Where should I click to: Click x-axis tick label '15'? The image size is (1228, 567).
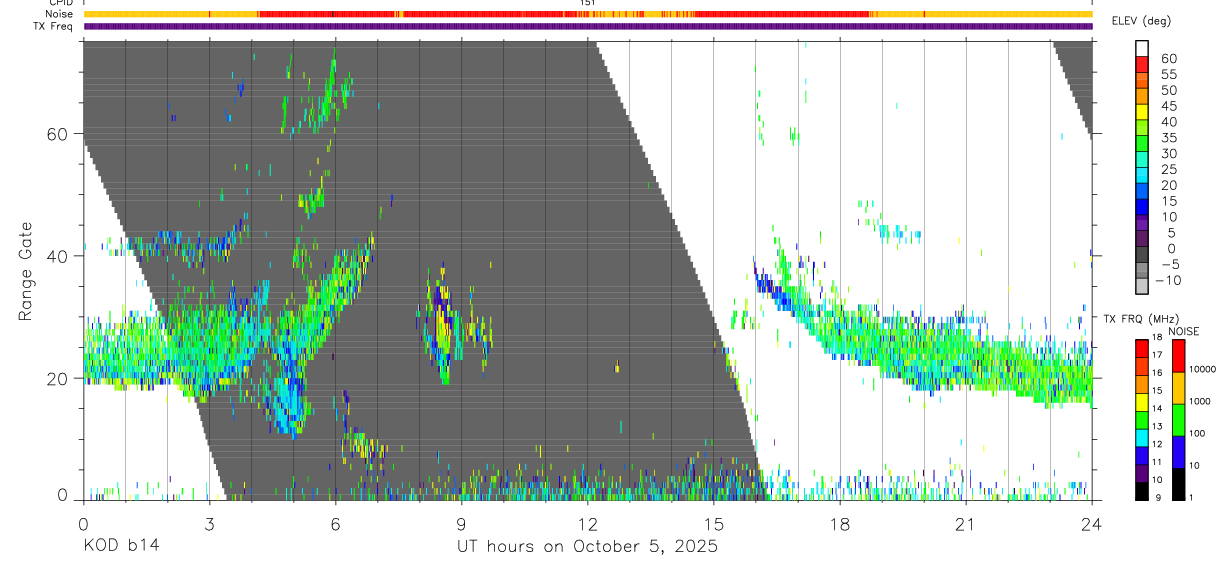coord(713,525)
